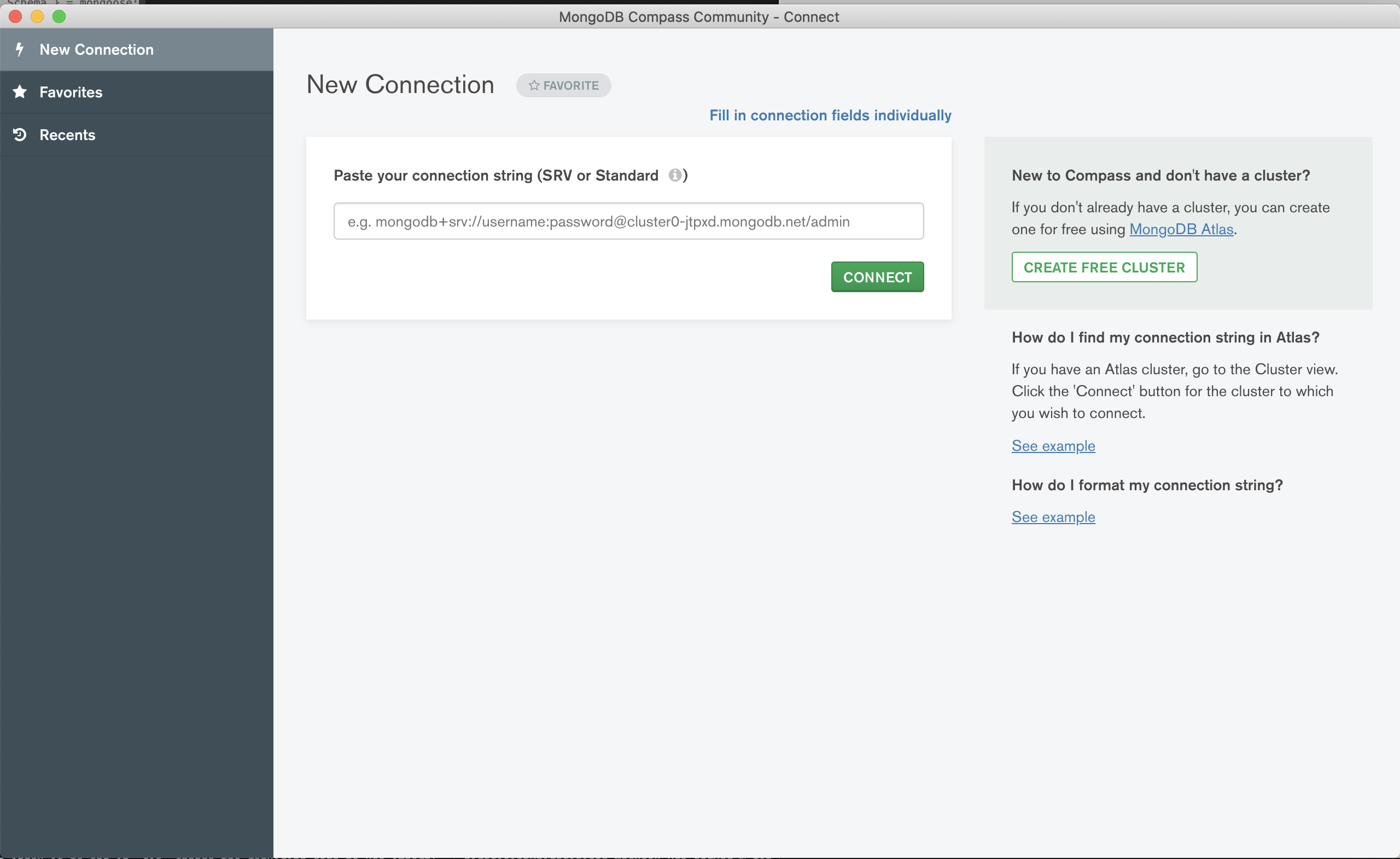Click the green maximize window button
1400x859 pixels.
[59, 16]
